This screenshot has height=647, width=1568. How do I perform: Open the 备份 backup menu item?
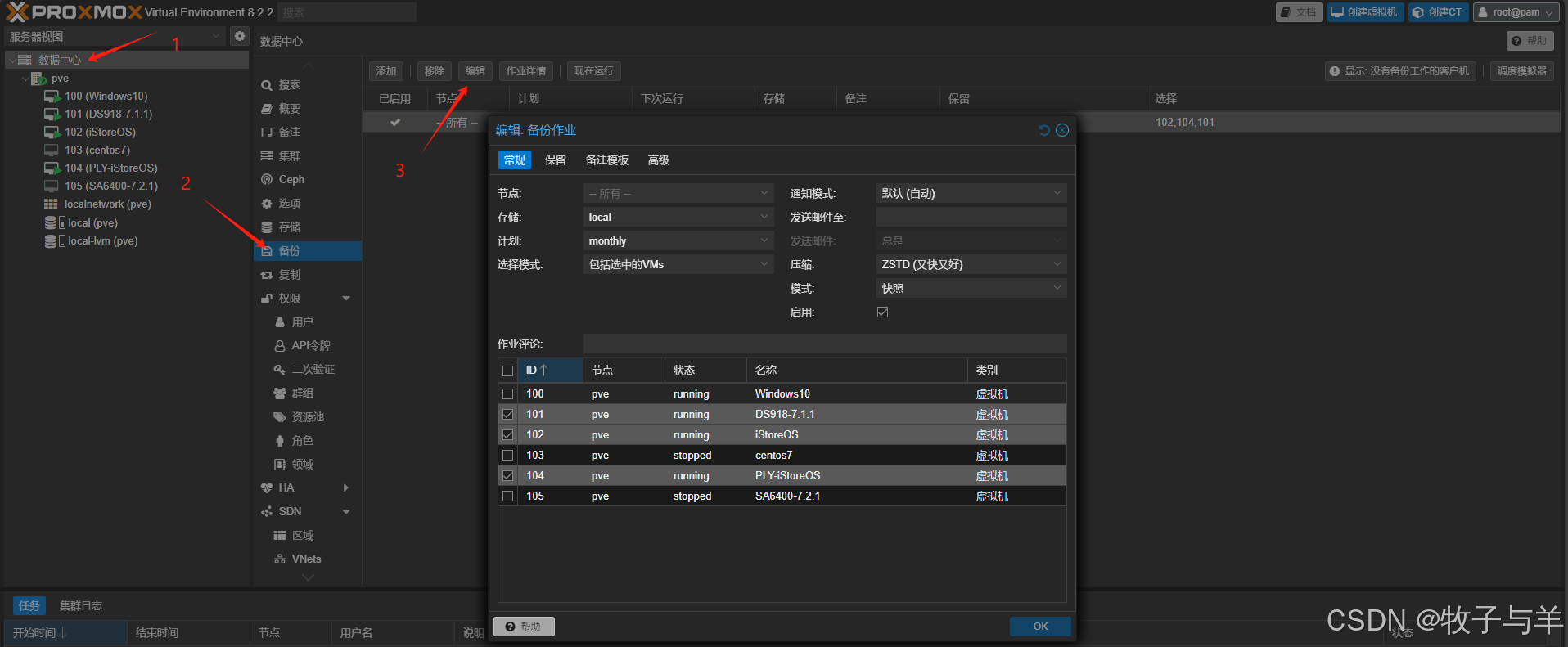tap(307, 251)
